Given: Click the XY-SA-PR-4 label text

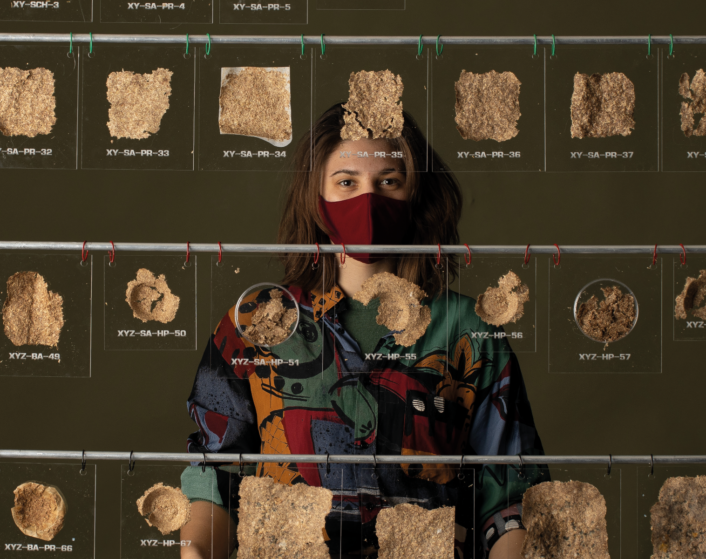Looking at the screenshot, I should click(156, 6).
